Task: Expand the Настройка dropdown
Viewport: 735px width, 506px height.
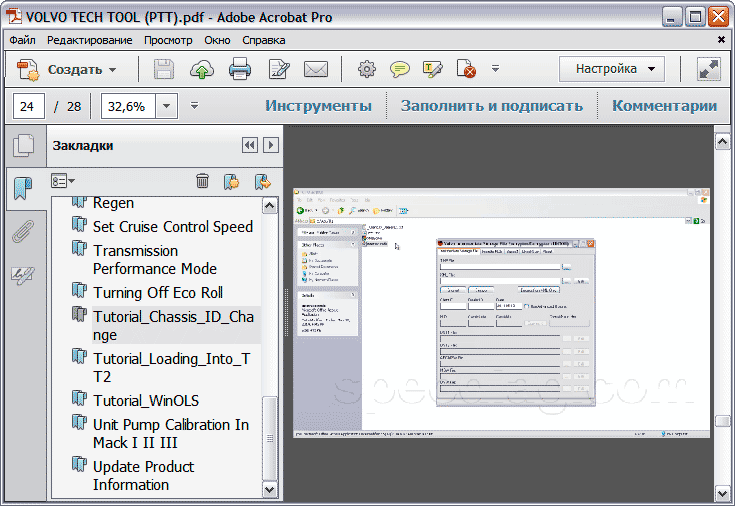Action: click(611, 69)
